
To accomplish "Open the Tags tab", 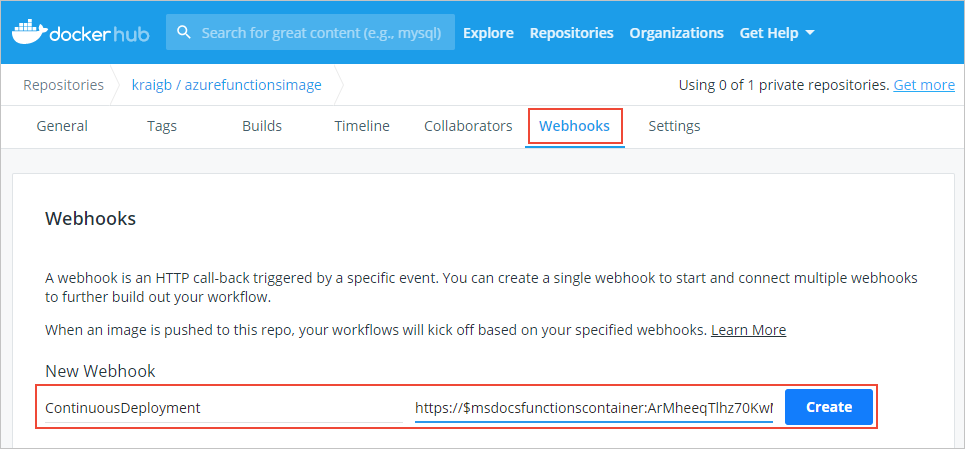I will coord(162,126).
